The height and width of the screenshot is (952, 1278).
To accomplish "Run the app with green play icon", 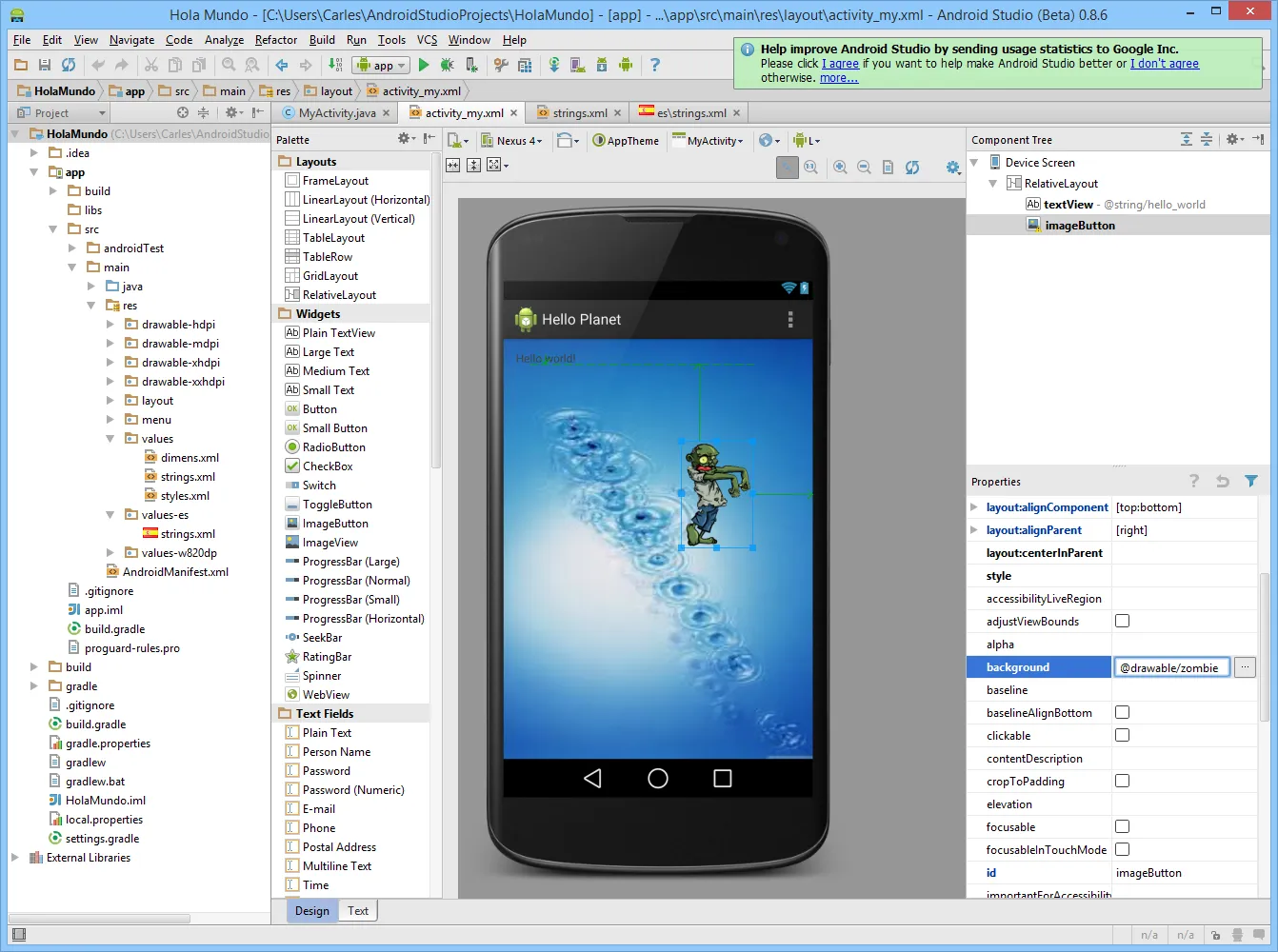I will [424, 65].
